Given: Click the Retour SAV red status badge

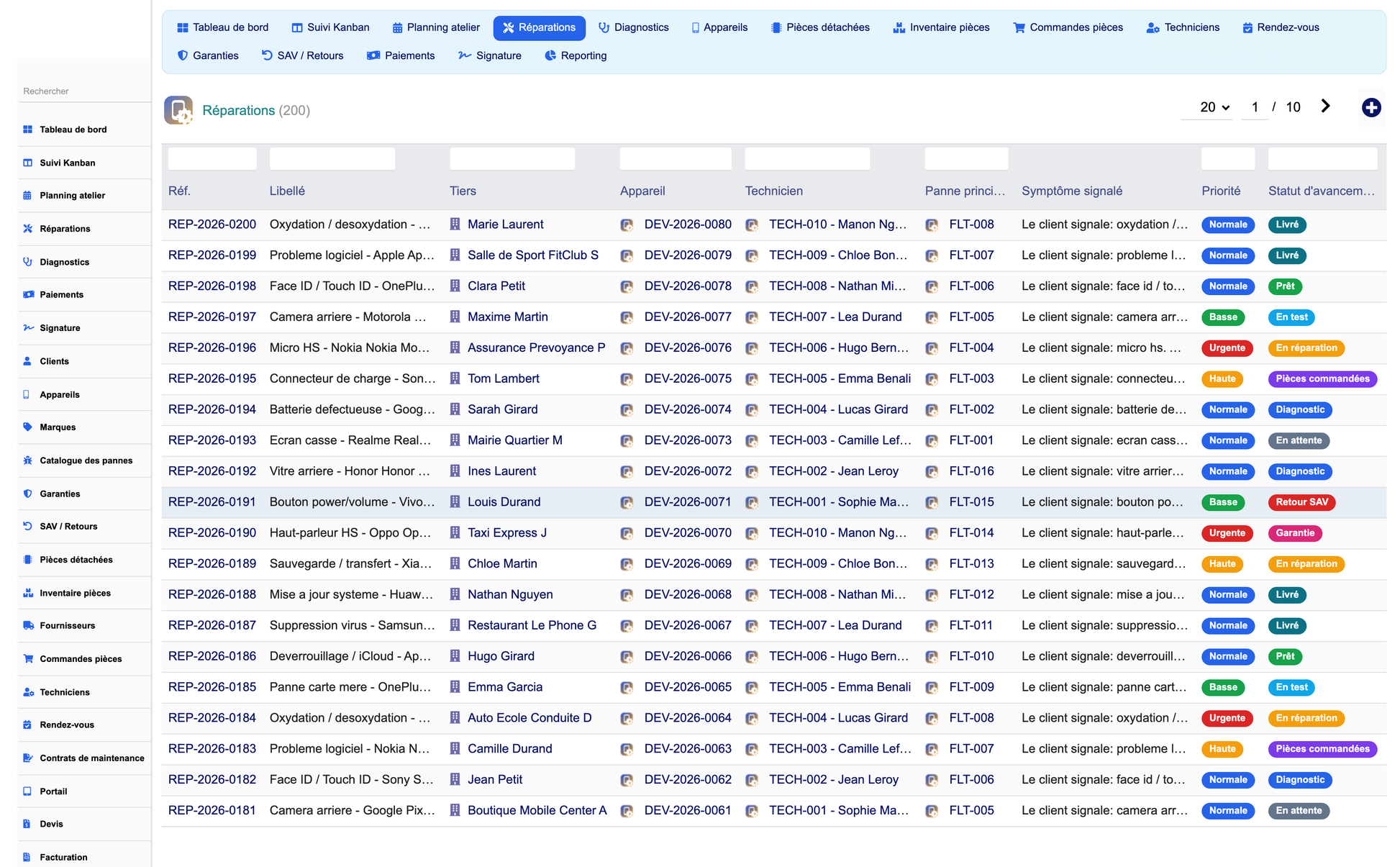Looking at the screenshot, I should coord(1301,502).
